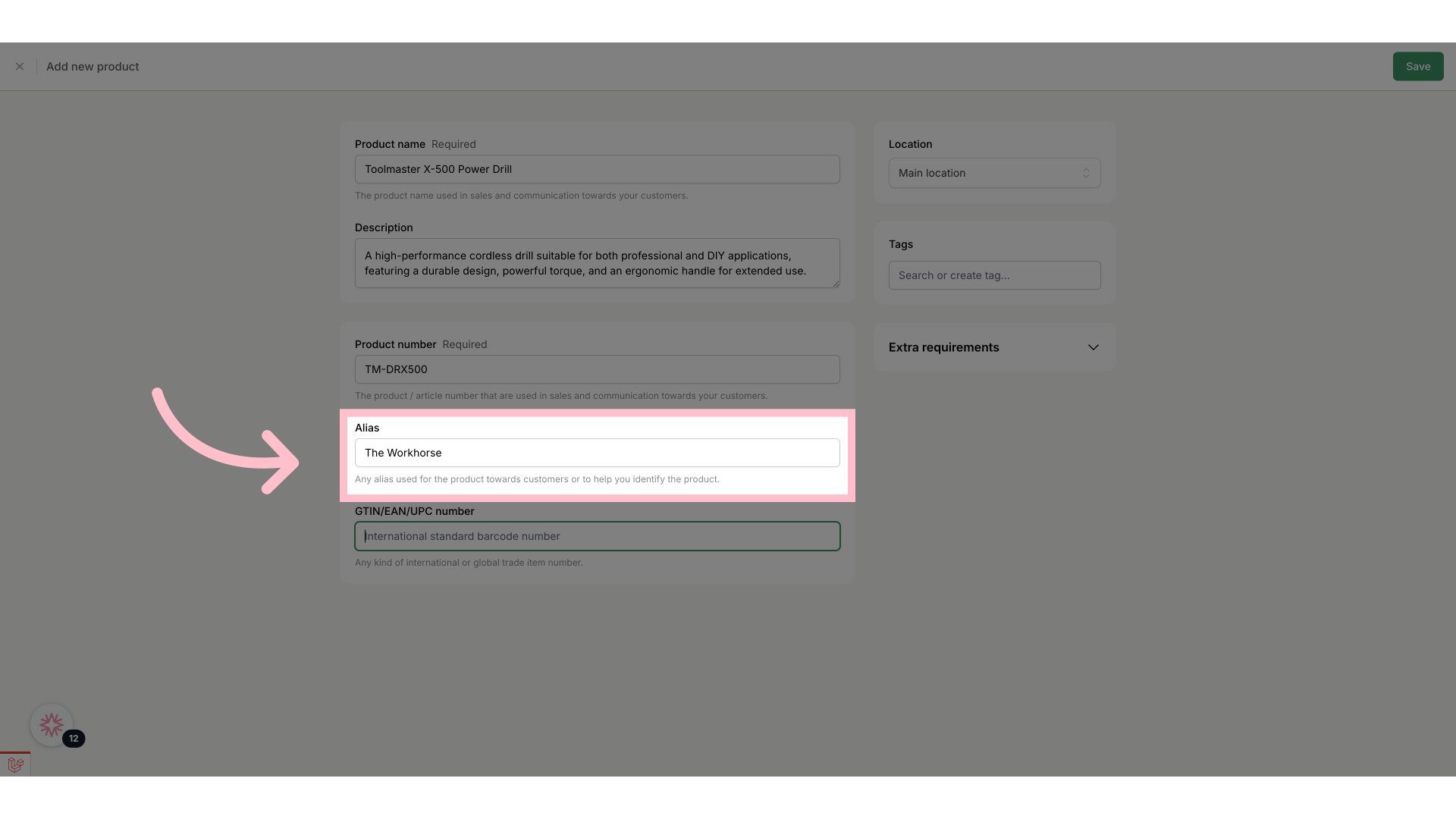Click the Description resize handle corner
Viewport: 1456px width, 819px height.
pos(836,284)
